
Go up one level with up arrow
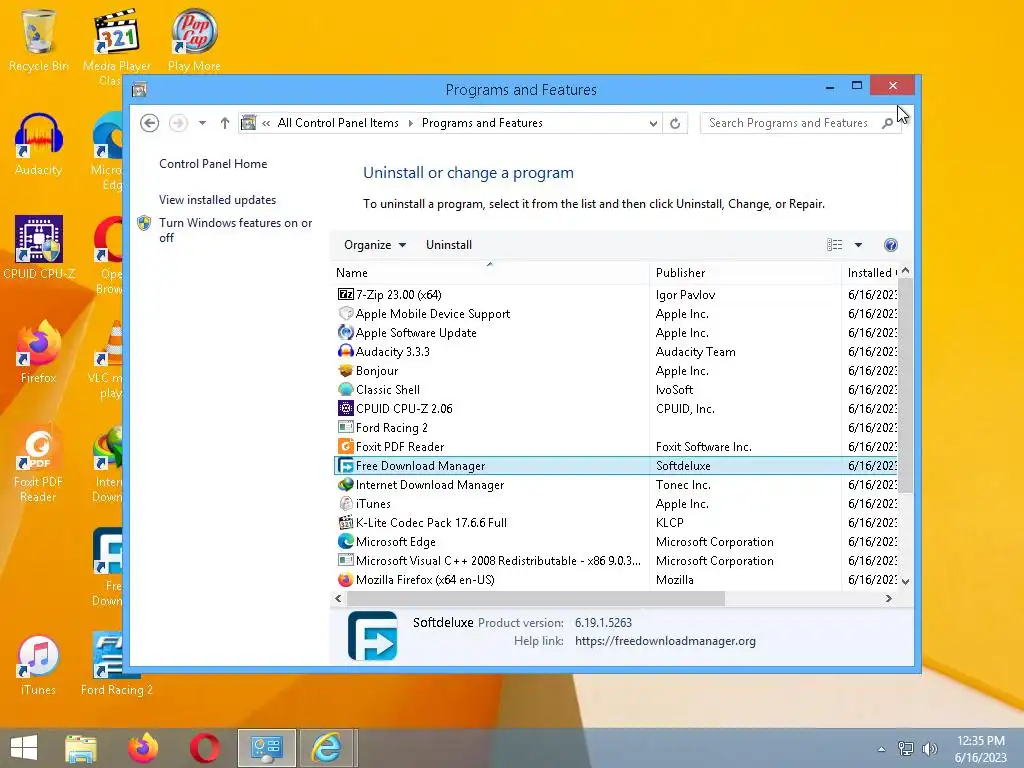[225, 123]
